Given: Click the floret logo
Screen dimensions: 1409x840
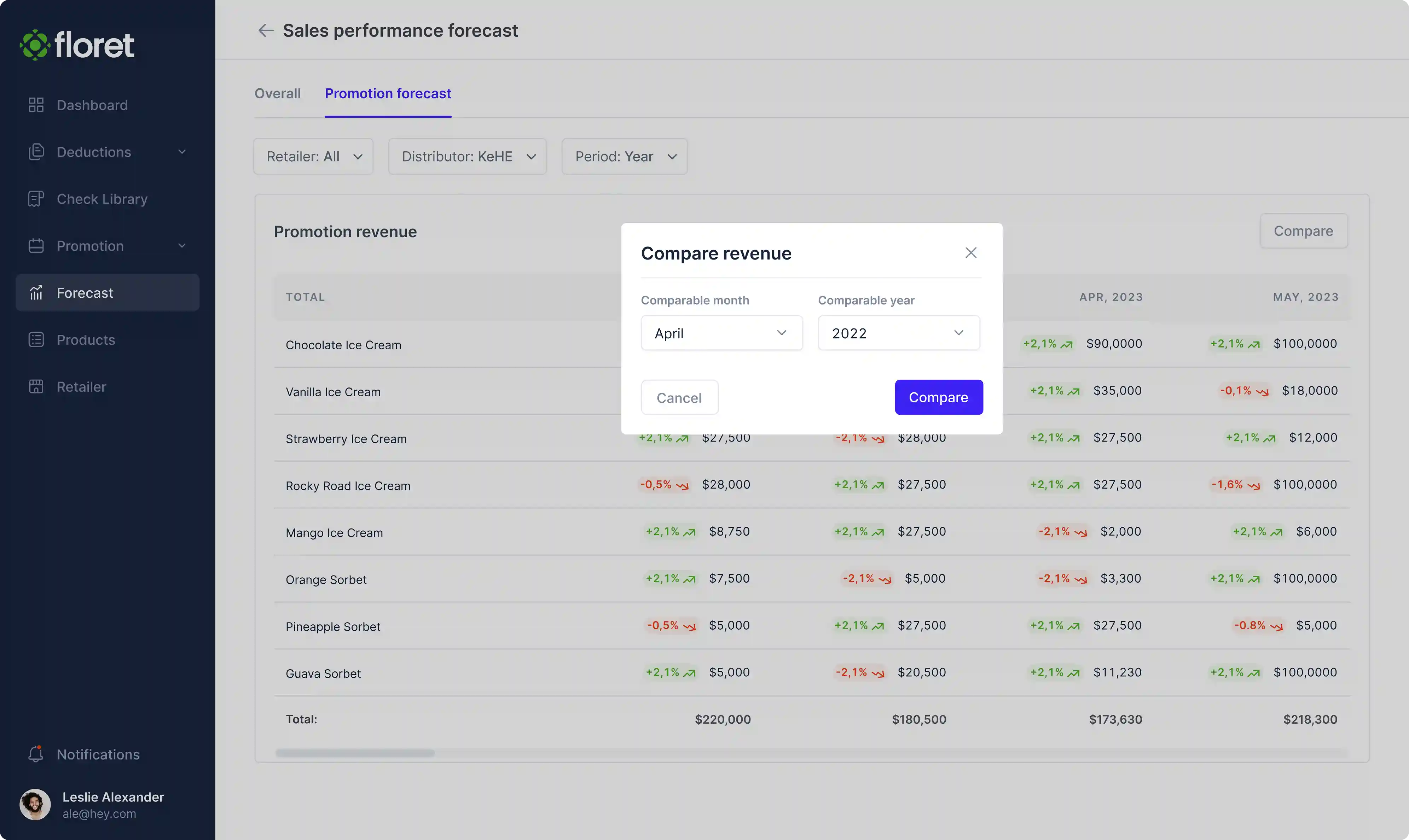Looking at the screenshot, I should [77, 45].
